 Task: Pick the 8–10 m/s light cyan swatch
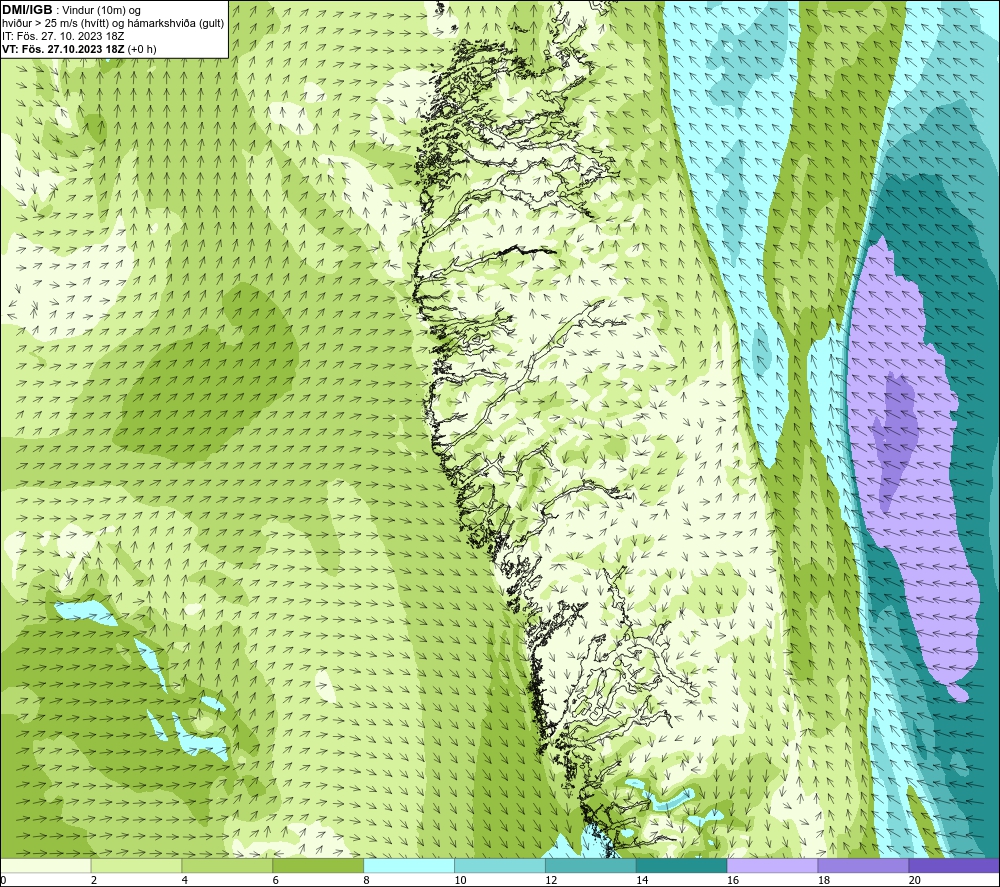click(x=409, y=865)
